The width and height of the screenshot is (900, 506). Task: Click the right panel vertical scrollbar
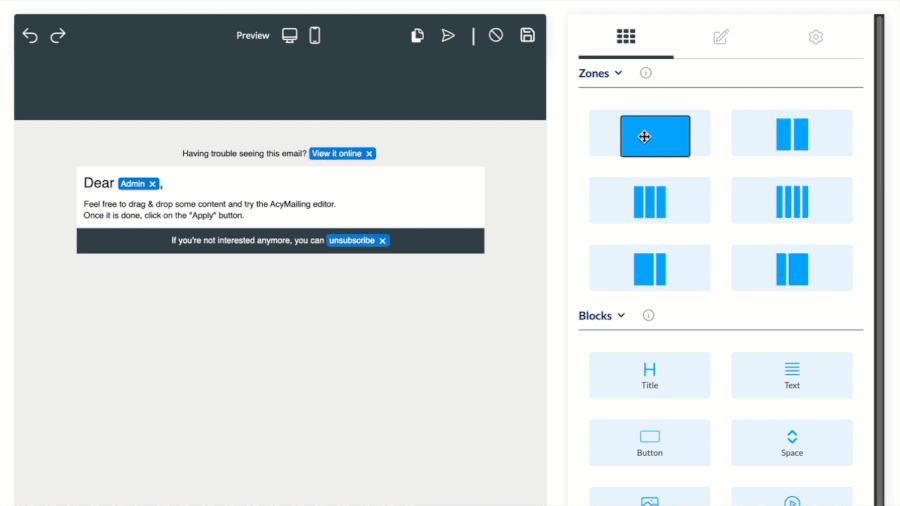tap(879, 260)
